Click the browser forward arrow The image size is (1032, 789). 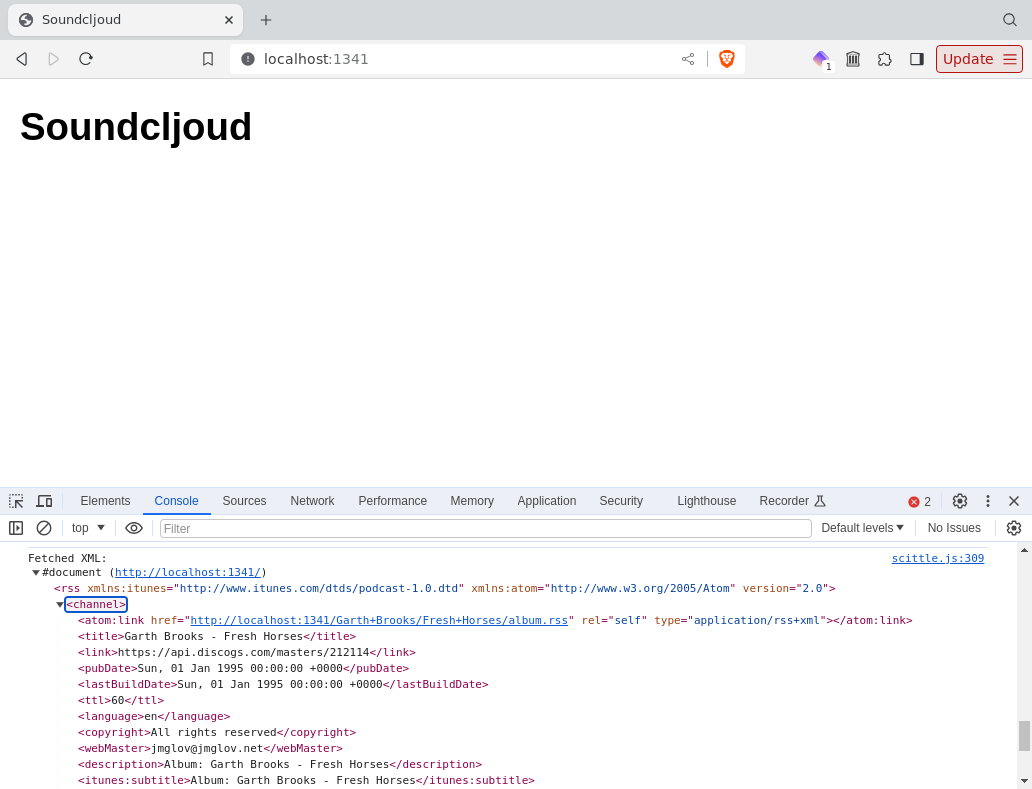pos(53,59)
